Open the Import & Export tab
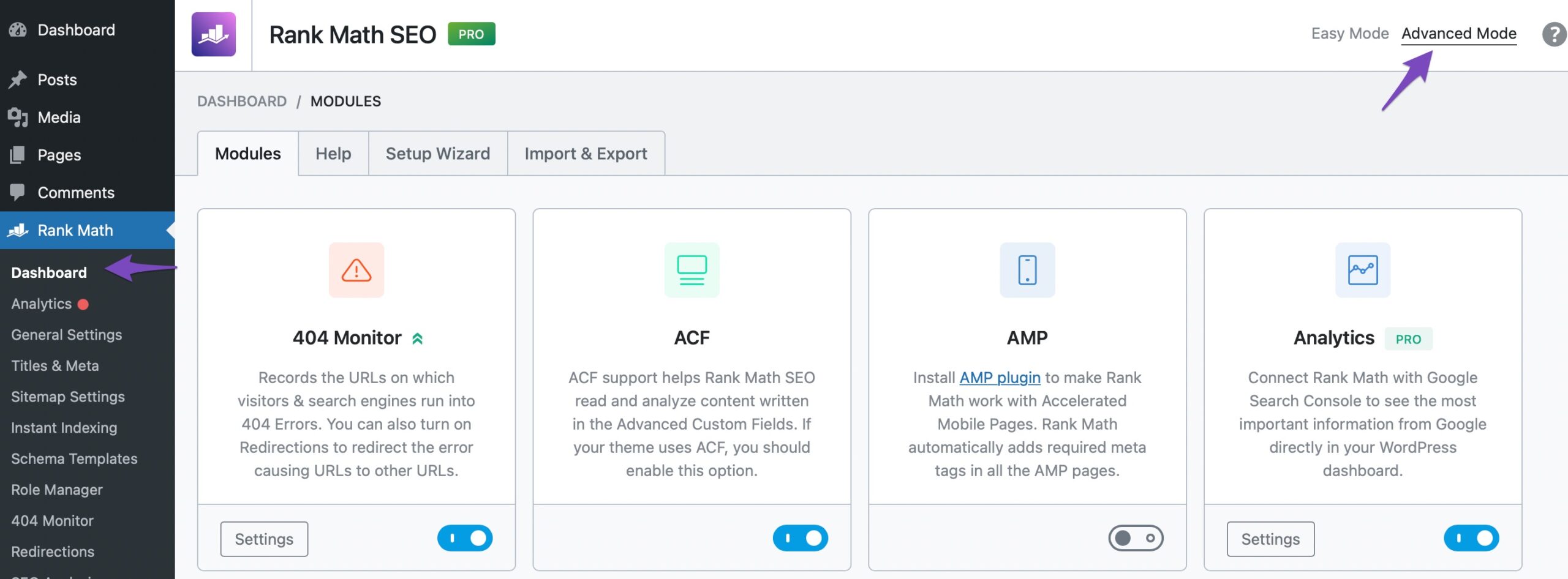Viewport: 1568px width, 579px height. click(x=586, y=154)
